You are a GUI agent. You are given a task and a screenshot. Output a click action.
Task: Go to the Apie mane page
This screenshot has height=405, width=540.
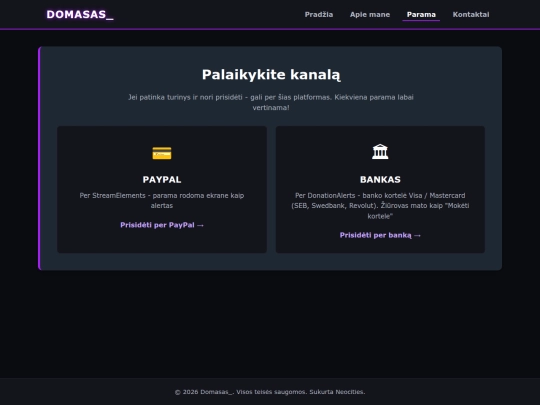tap(370, 14)
